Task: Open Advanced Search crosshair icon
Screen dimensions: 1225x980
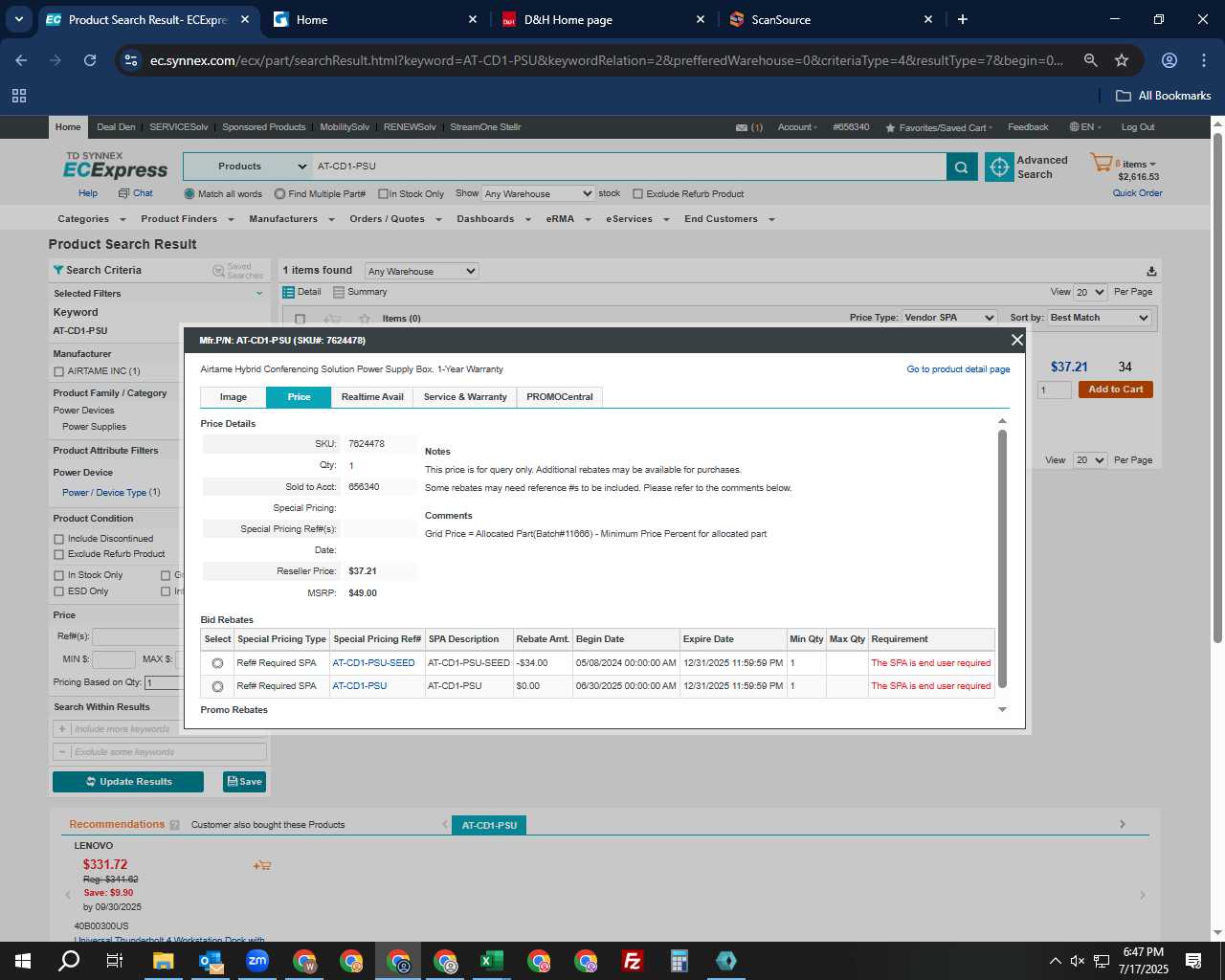Action: [x=999, y=167]
